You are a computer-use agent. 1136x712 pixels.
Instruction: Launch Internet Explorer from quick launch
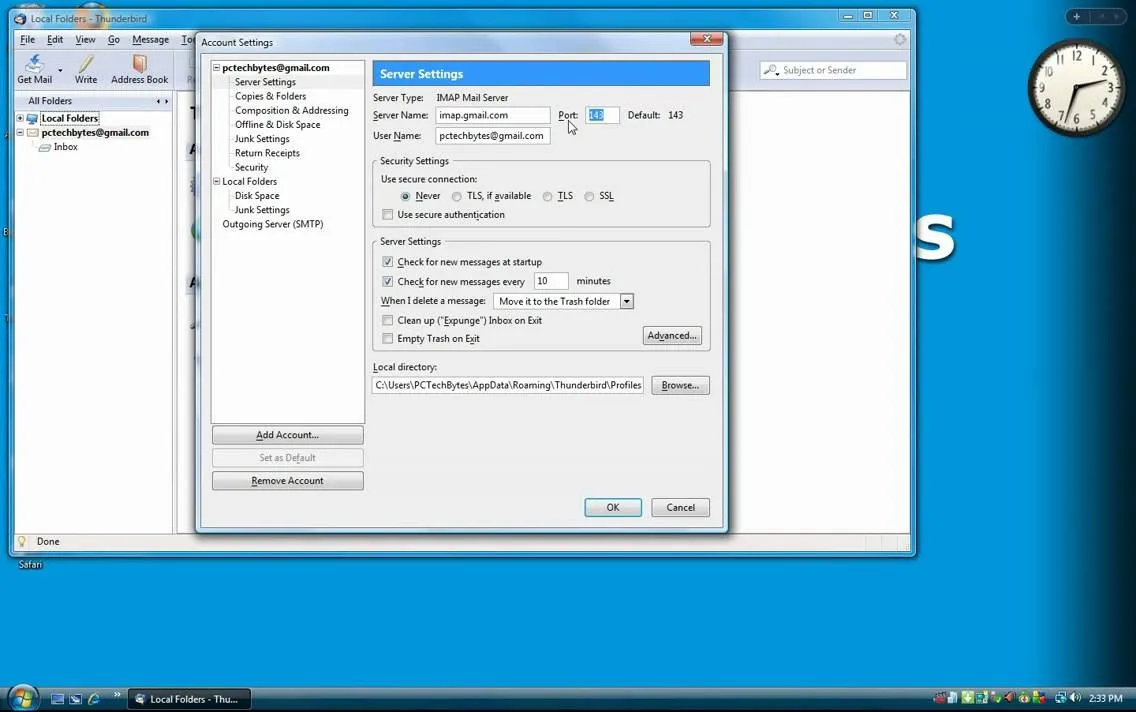[x=93, y=699]
